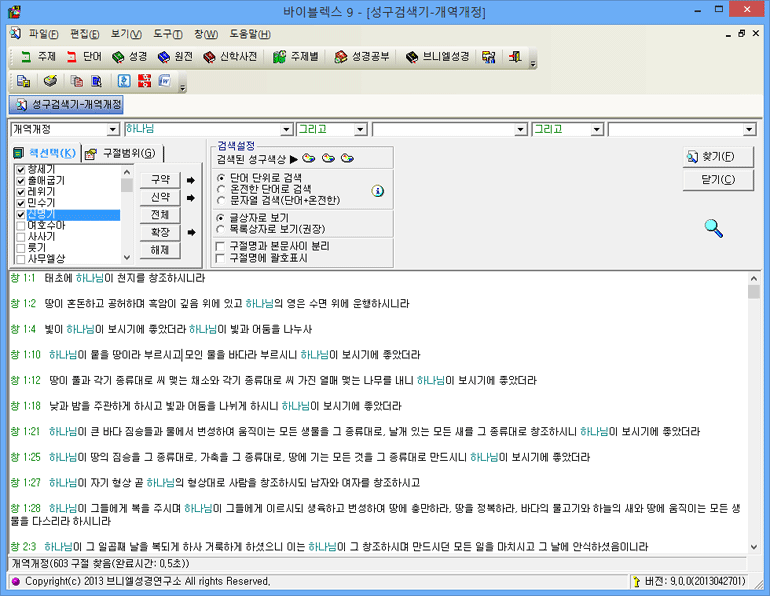
Task: Check the 사사기 book checkbox
Action: (x=21, y=237)
